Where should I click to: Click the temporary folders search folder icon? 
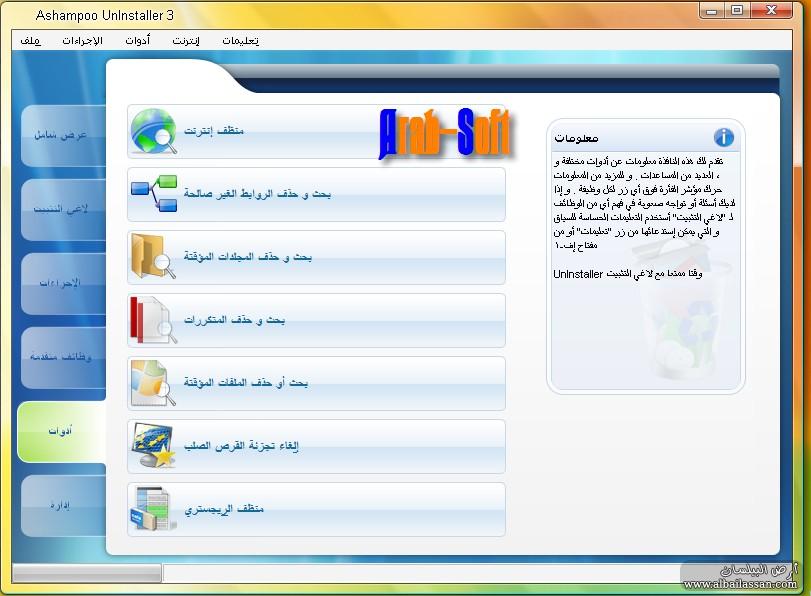153,256
